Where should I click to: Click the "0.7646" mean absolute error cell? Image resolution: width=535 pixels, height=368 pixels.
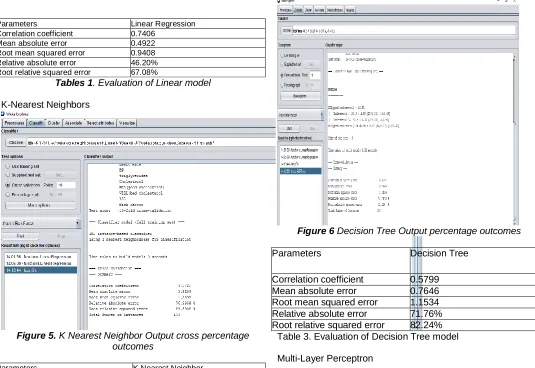click(473, 291)
